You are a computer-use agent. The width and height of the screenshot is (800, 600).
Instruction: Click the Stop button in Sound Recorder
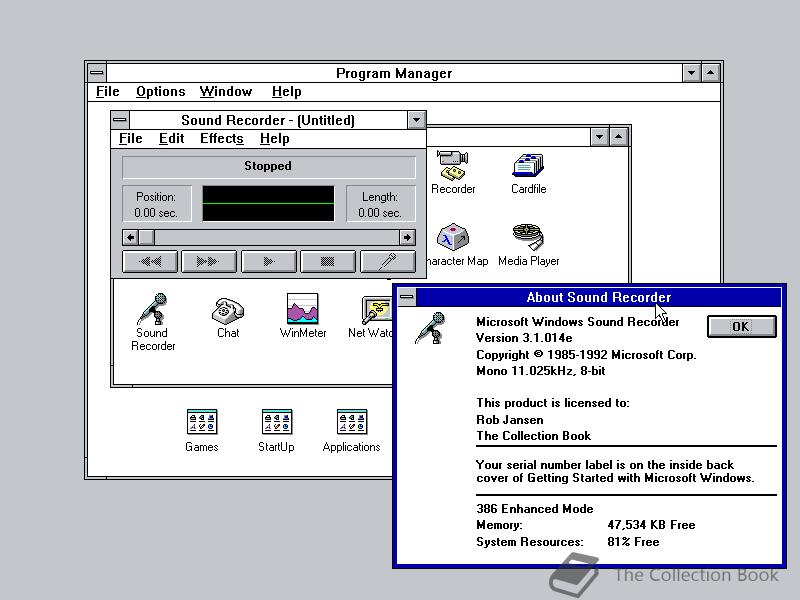tap(328, 262)
